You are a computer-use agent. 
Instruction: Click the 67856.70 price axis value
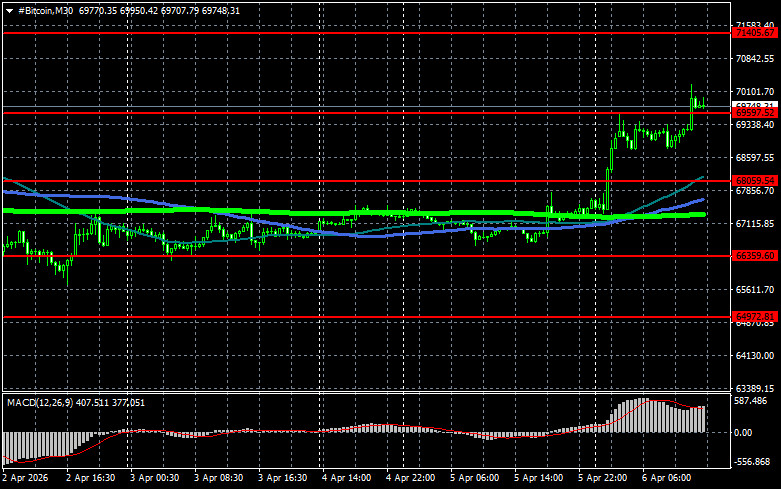pos(755,191)
